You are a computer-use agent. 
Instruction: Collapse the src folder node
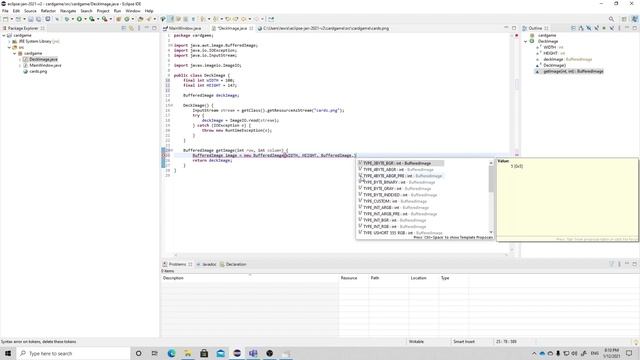pos(9,47)
